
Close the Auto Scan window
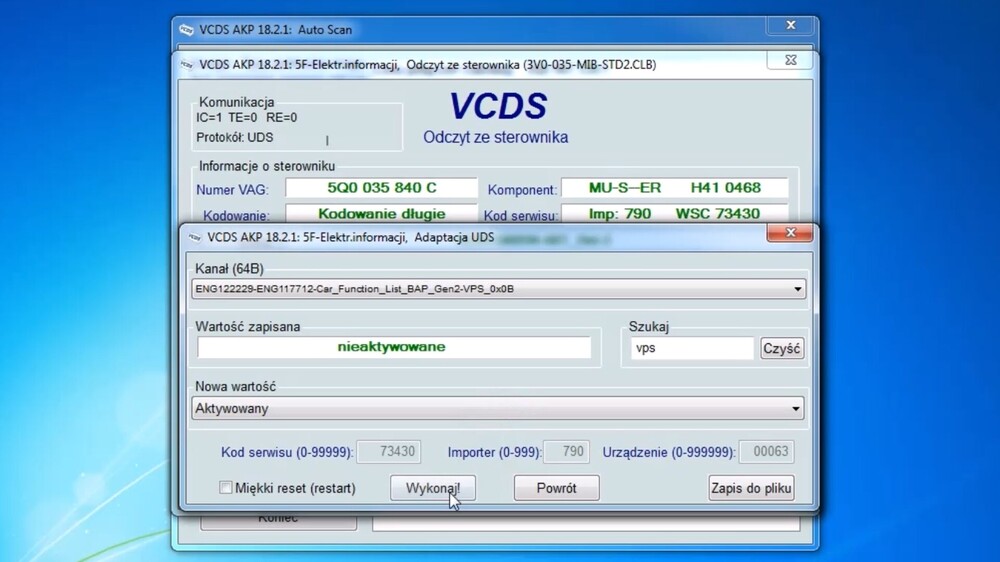(791, 26)
